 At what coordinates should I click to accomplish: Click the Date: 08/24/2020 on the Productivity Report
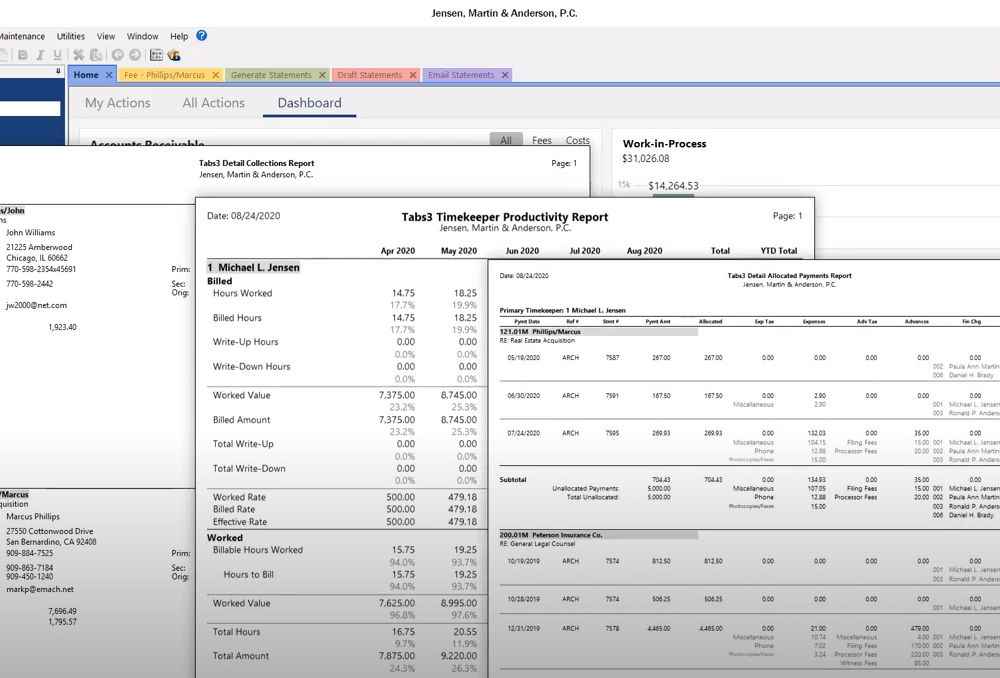coord(244,216)
